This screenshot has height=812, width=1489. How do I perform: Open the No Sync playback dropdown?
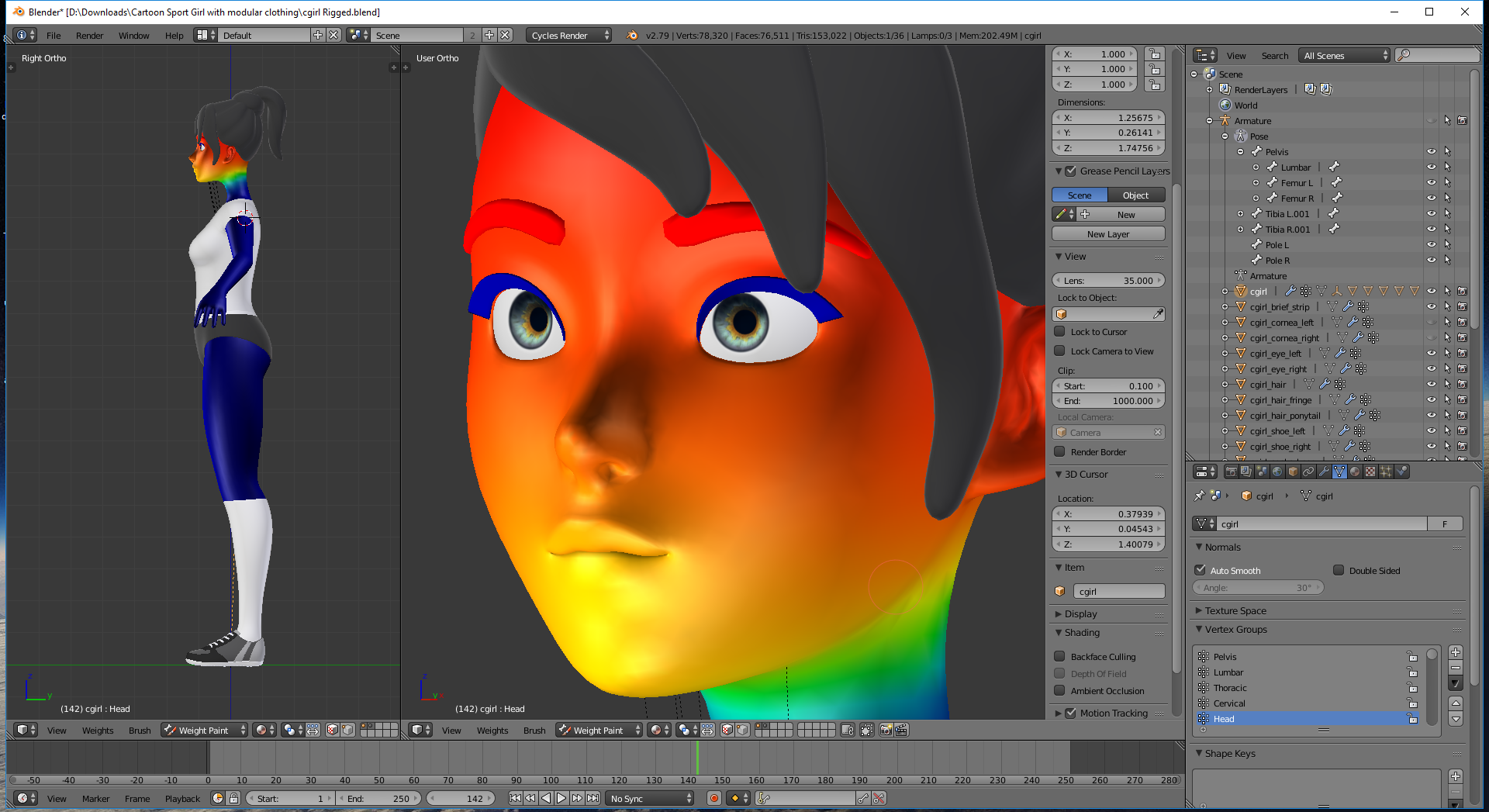650,798
